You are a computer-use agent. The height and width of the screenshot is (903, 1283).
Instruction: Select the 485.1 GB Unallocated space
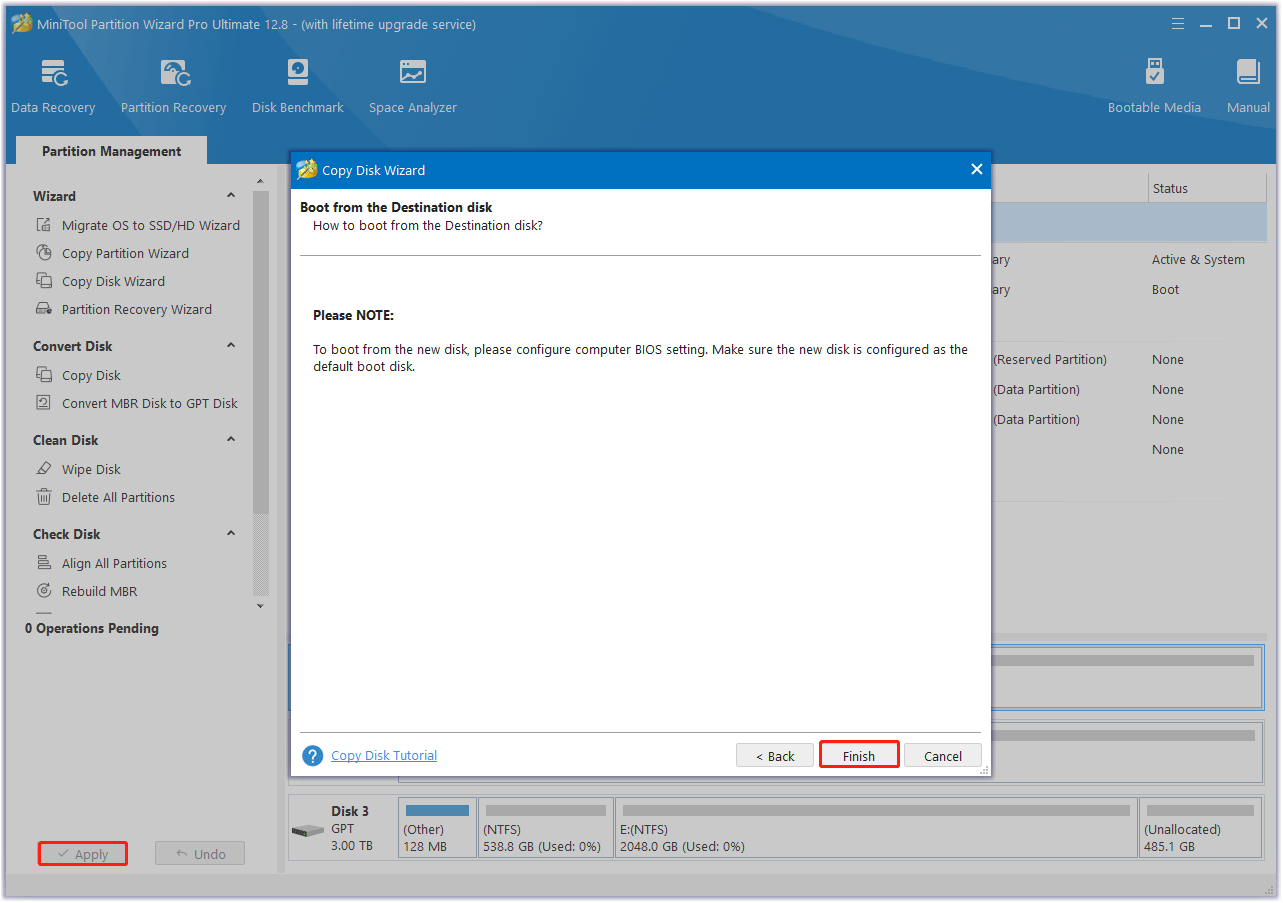coord(1200,828)
